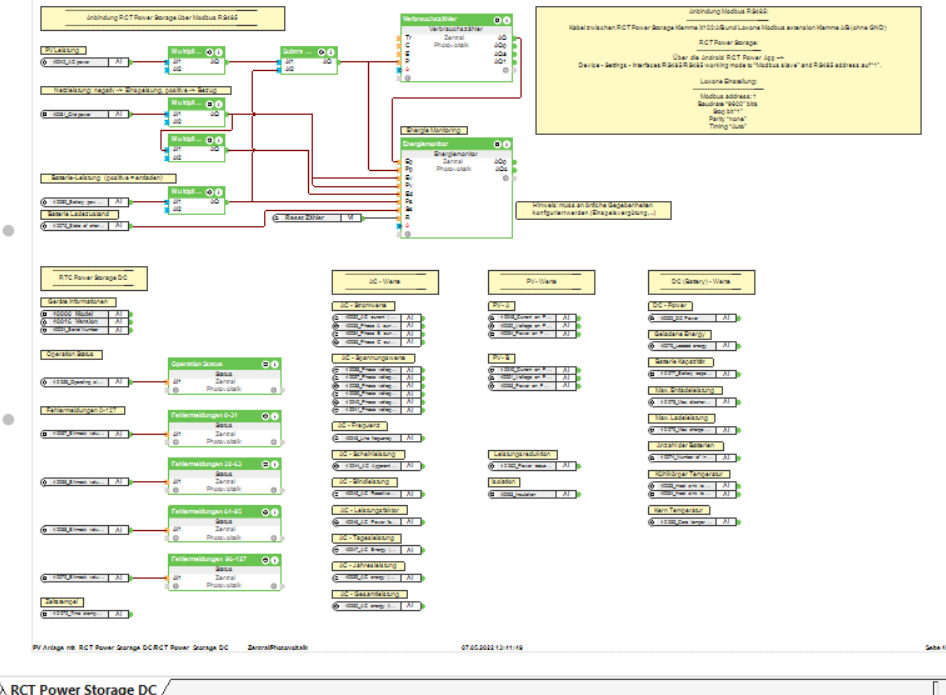Click settings icon on the Batterie-Leistung Multipl... block
The image size is (946, 695).
pyautogui.click(x=209, y=192)
